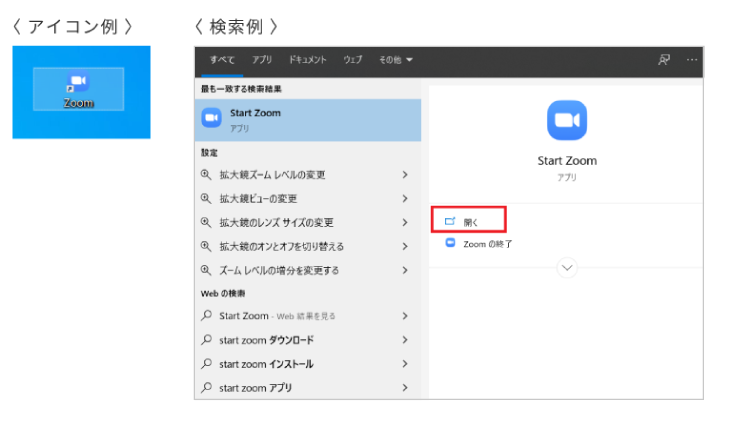
Task: Click search icon beside start zoom インストール
Action: [x=206, y=363]
